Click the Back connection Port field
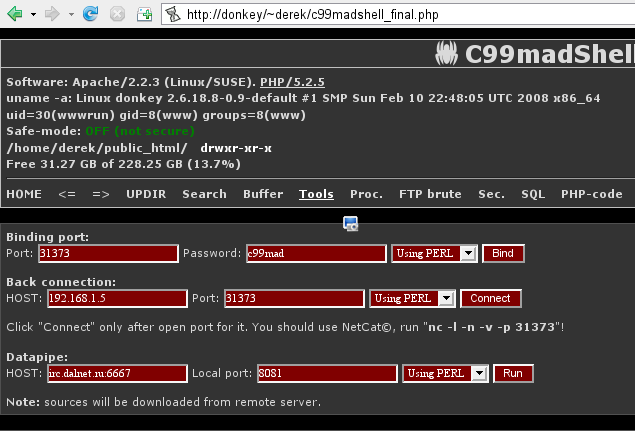635x431 pixels. coord(294,299)
